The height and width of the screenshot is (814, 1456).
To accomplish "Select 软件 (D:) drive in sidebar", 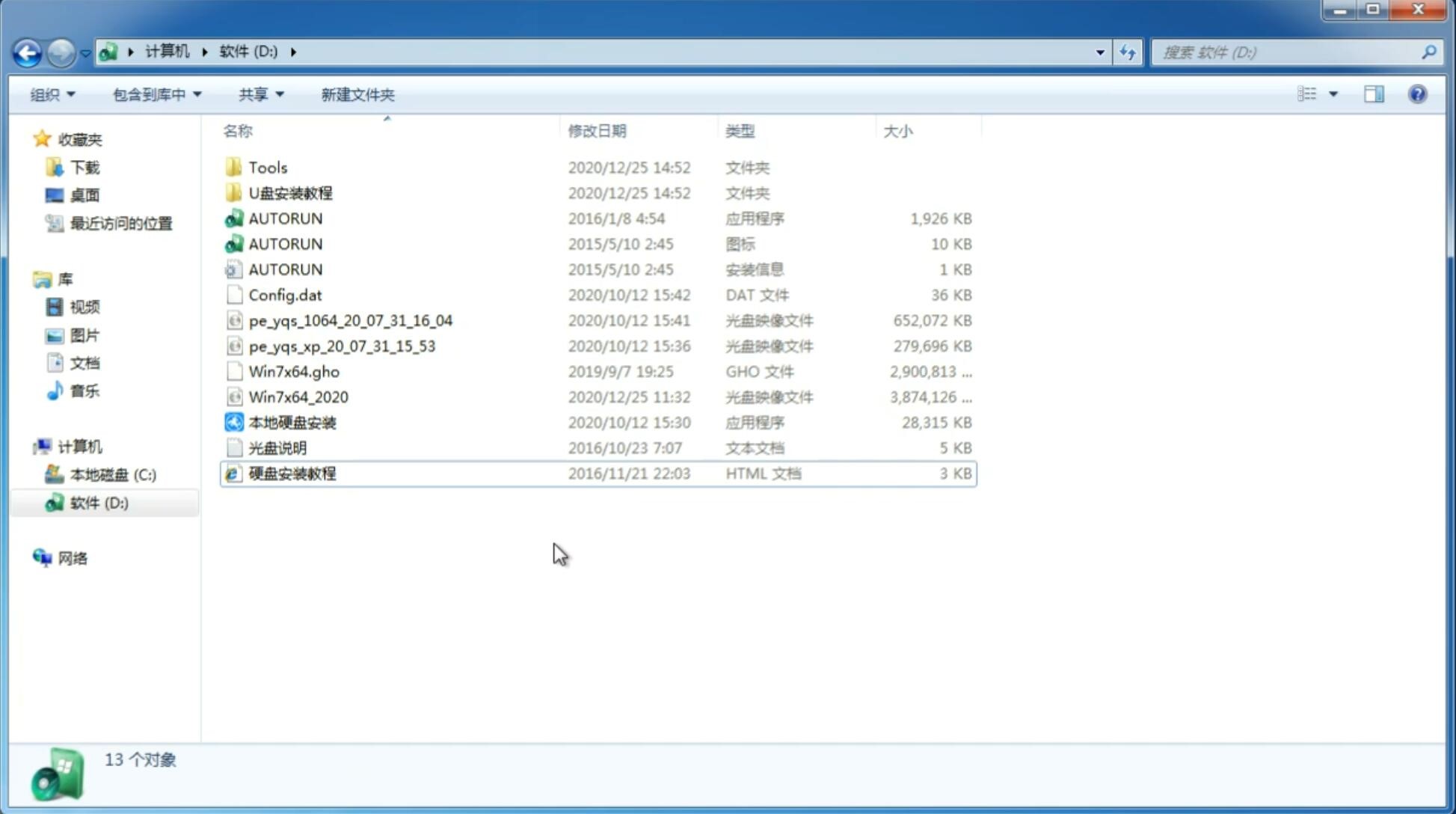I will coord(99,502).
